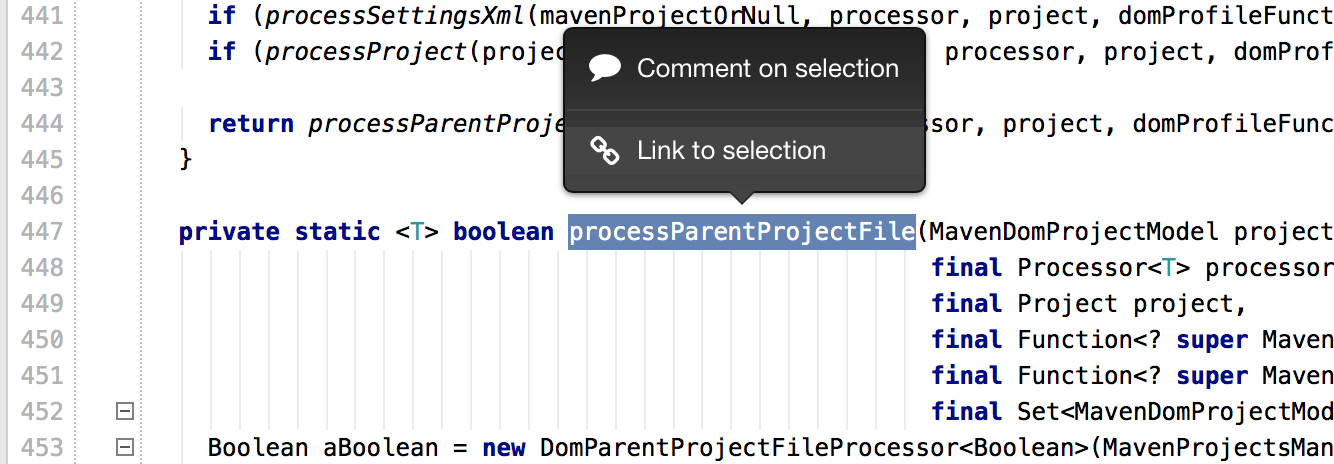Click the return keyword on line 444
The image size is (1334, 464).
[251, 124]
